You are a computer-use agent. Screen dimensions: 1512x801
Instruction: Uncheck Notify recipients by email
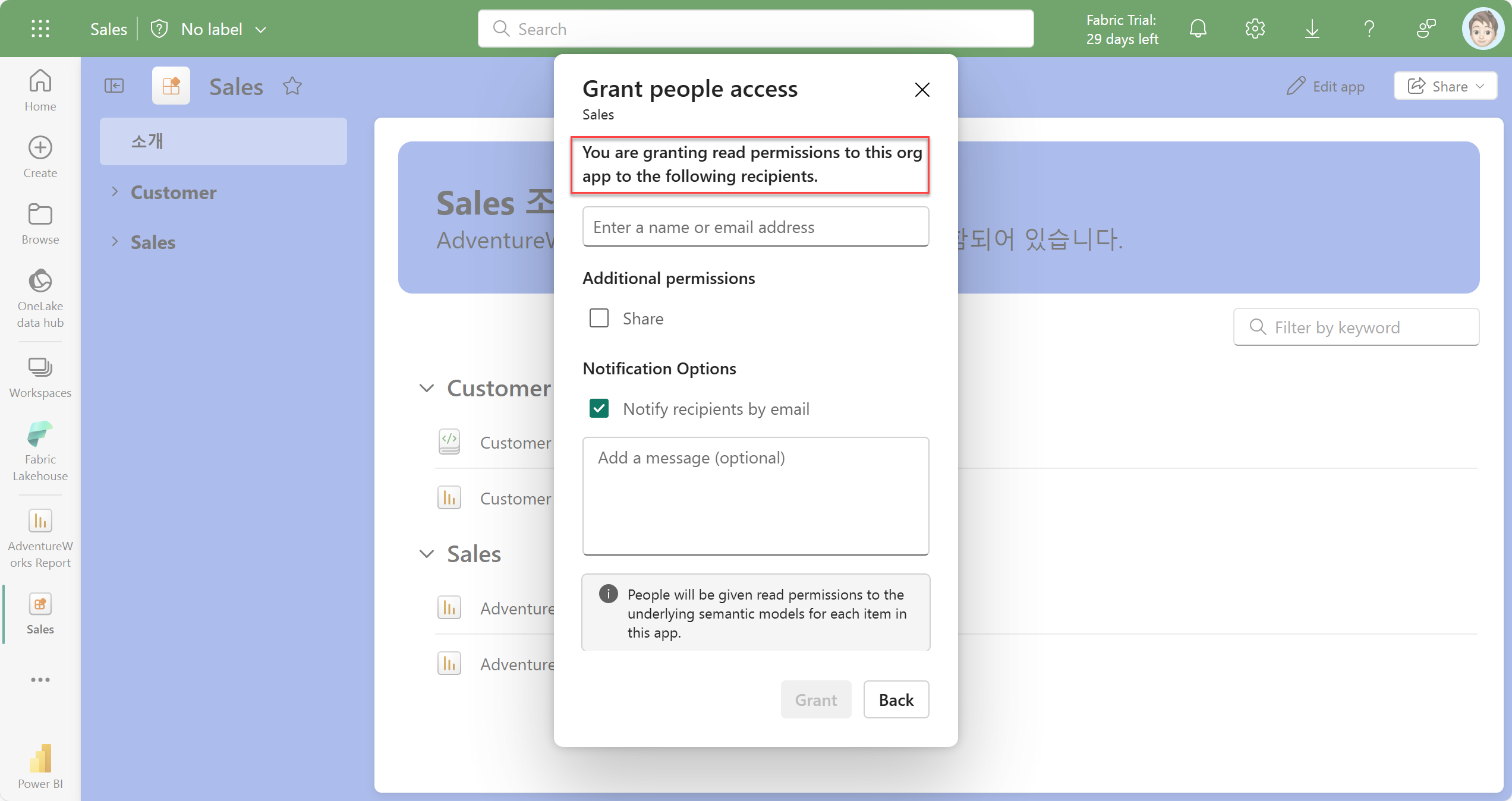point(599,408)
